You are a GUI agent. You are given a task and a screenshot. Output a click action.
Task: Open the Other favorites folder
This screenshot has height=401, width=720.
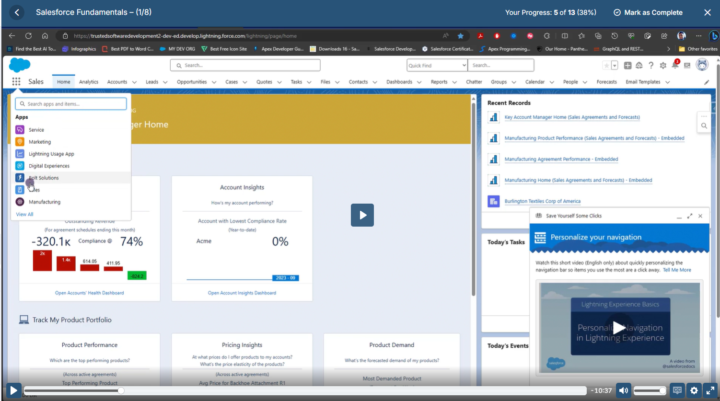pos(698,49)
